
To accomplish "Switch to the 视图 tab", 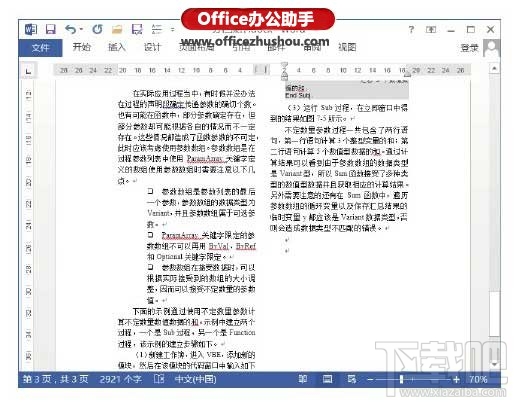I will coord(347,47).
